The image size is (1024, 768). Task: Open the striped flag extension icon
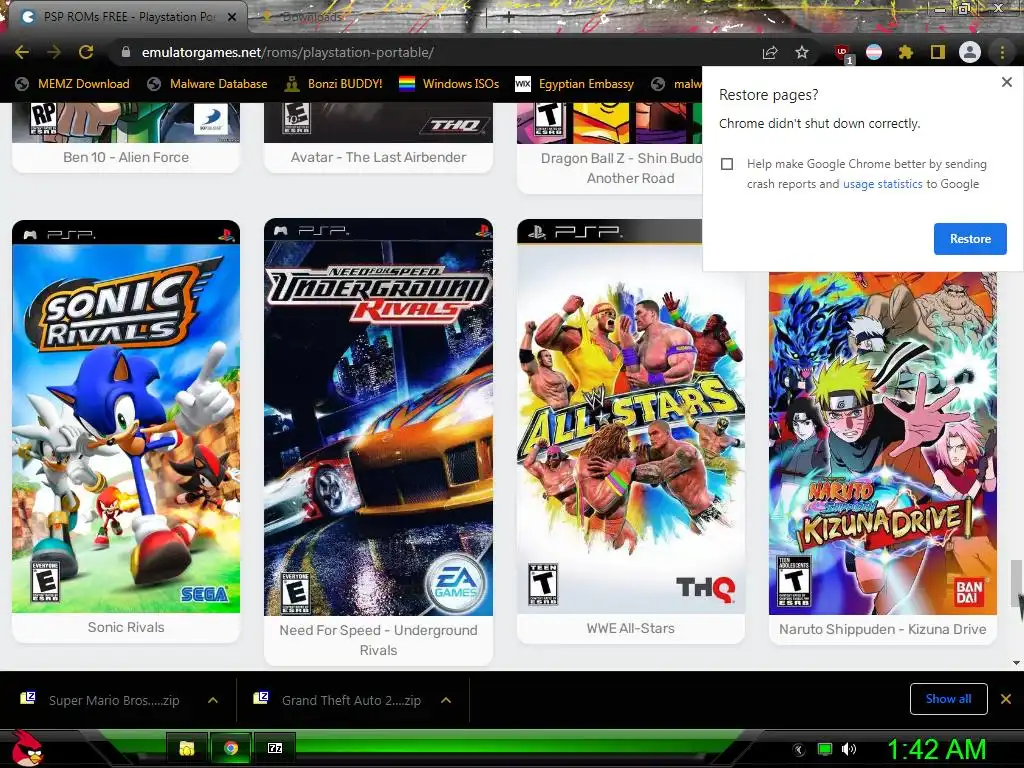tap(874, 52)
